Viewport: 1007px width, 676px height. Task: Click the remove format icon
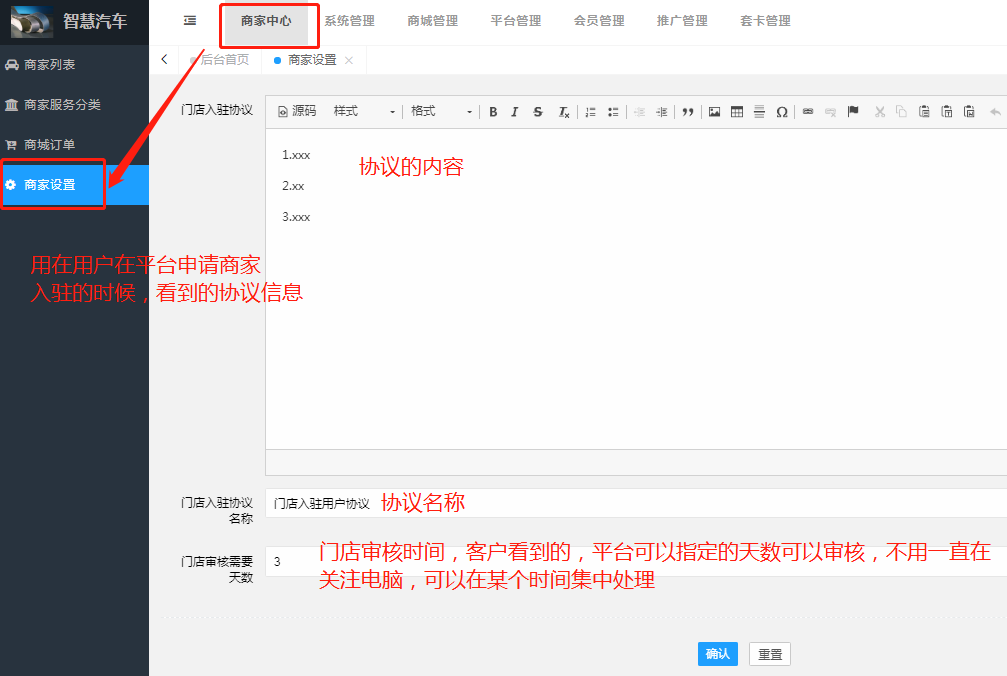[563, 112]
